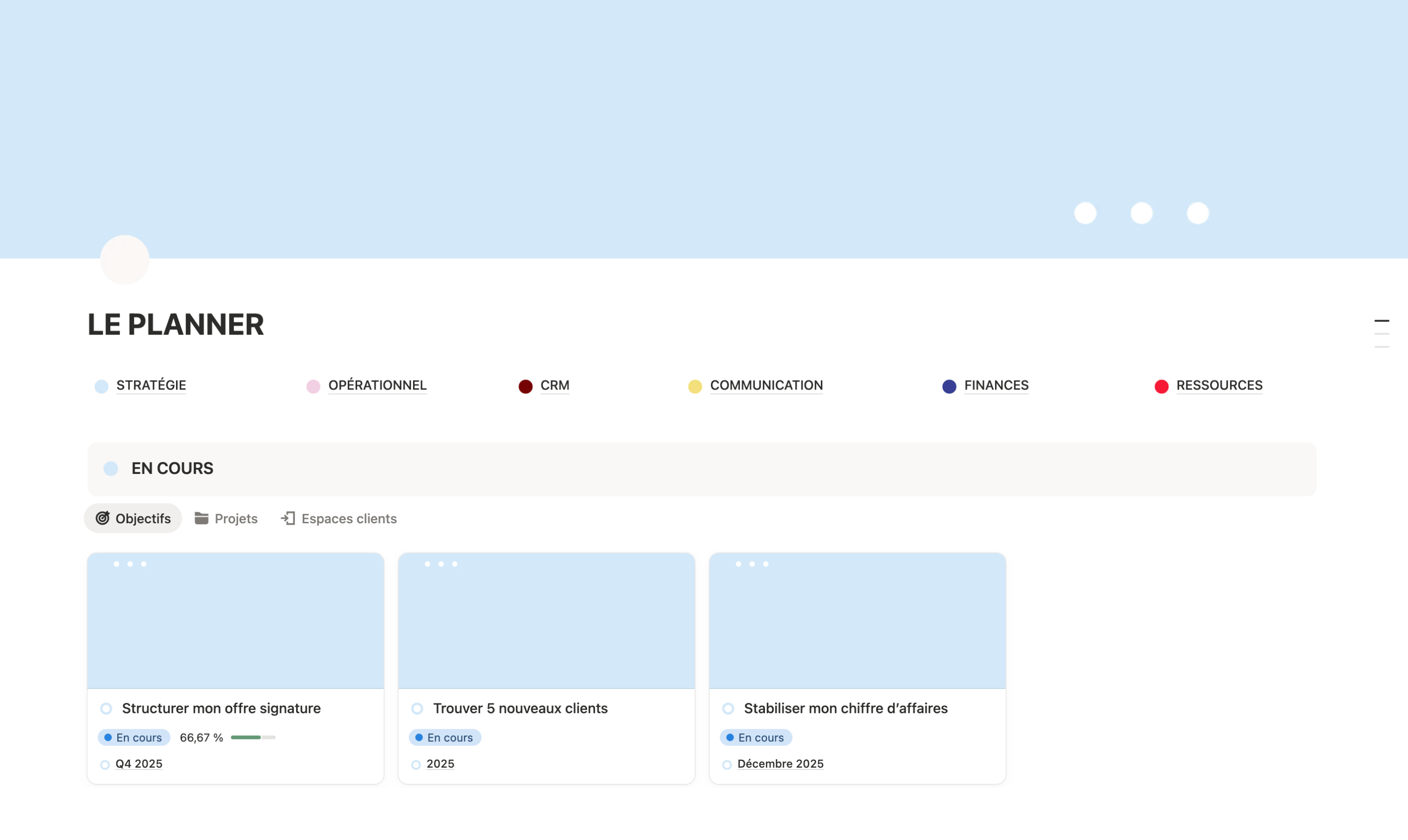Click the Espaces clients entry icon
This screenshot has width=1408, height=840.
tap(288, 518)
